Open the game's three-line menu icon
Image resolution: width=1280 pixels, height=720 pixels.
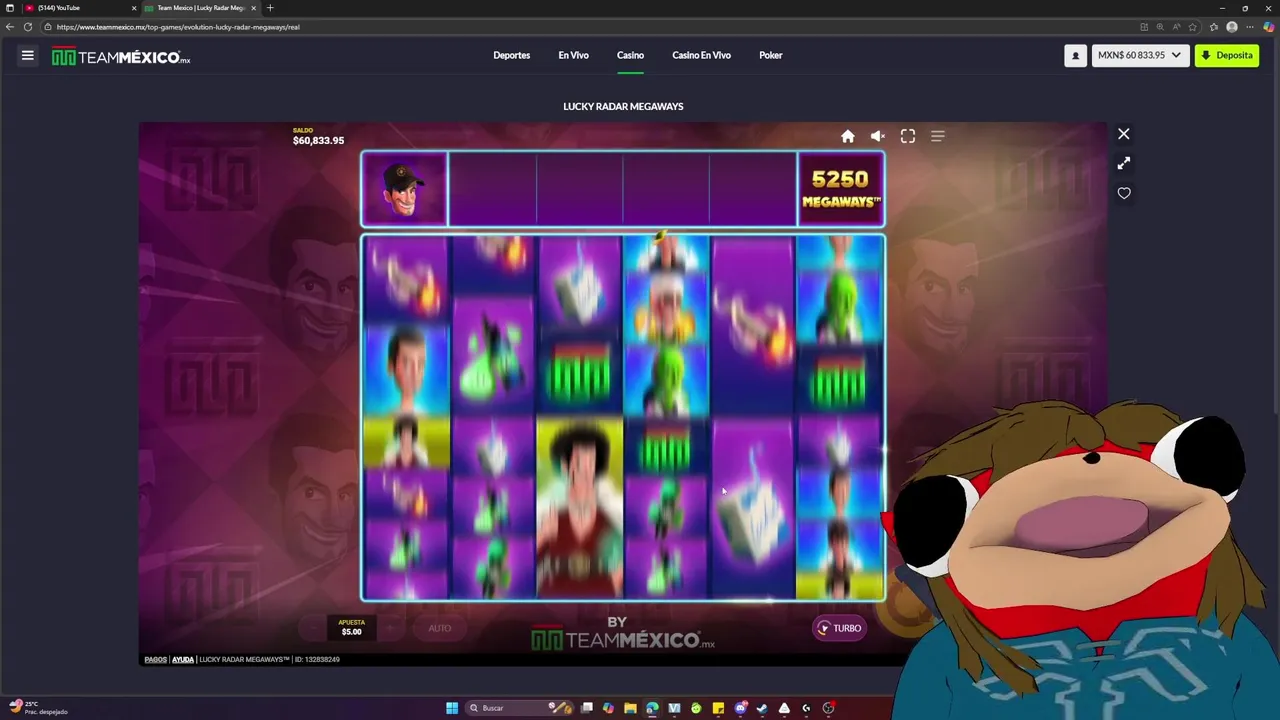point(938,136)
